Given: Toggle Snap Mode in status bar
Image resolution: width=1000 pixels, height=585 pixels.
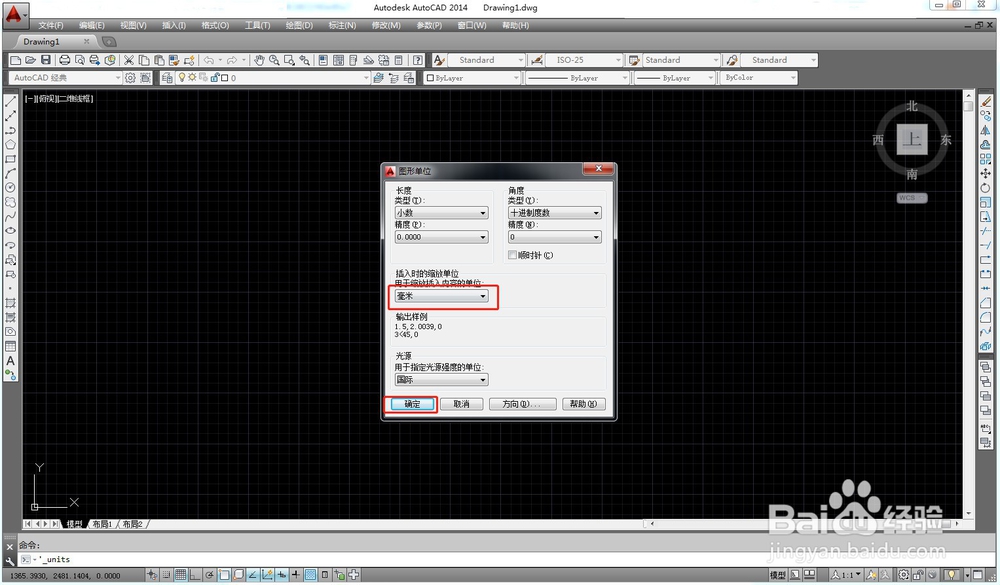Looking at the screenshot, I should (x=166, y=575).
